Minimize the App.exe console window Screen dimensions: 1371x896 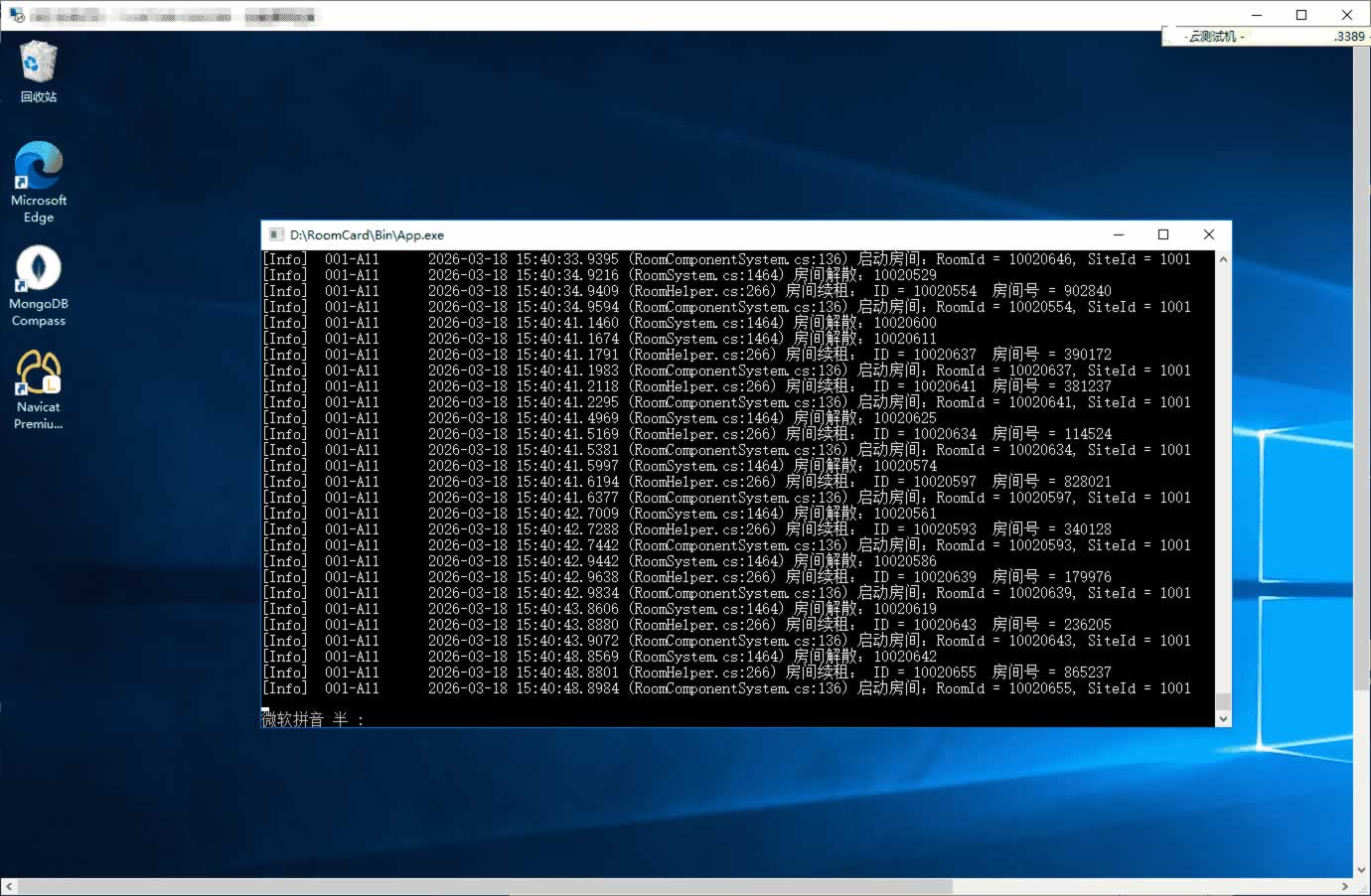click(x=1118, y=235)
